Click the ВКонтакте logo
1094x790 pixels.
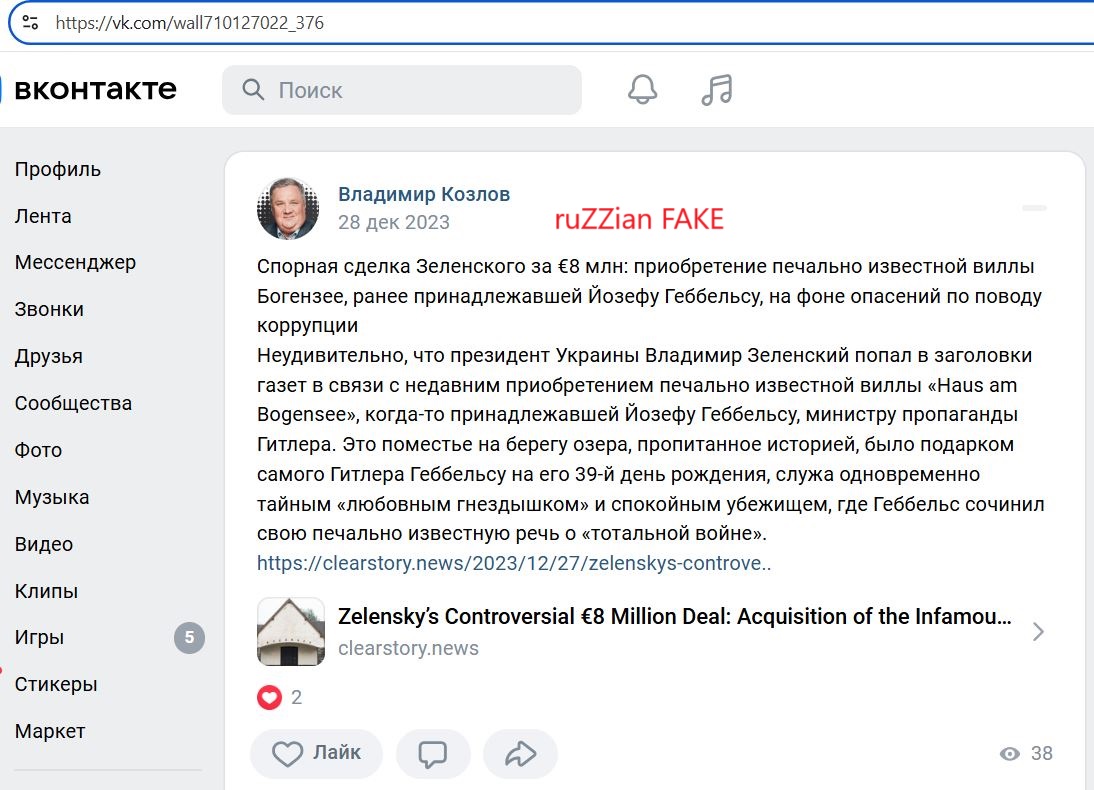(x=95, y=89)
